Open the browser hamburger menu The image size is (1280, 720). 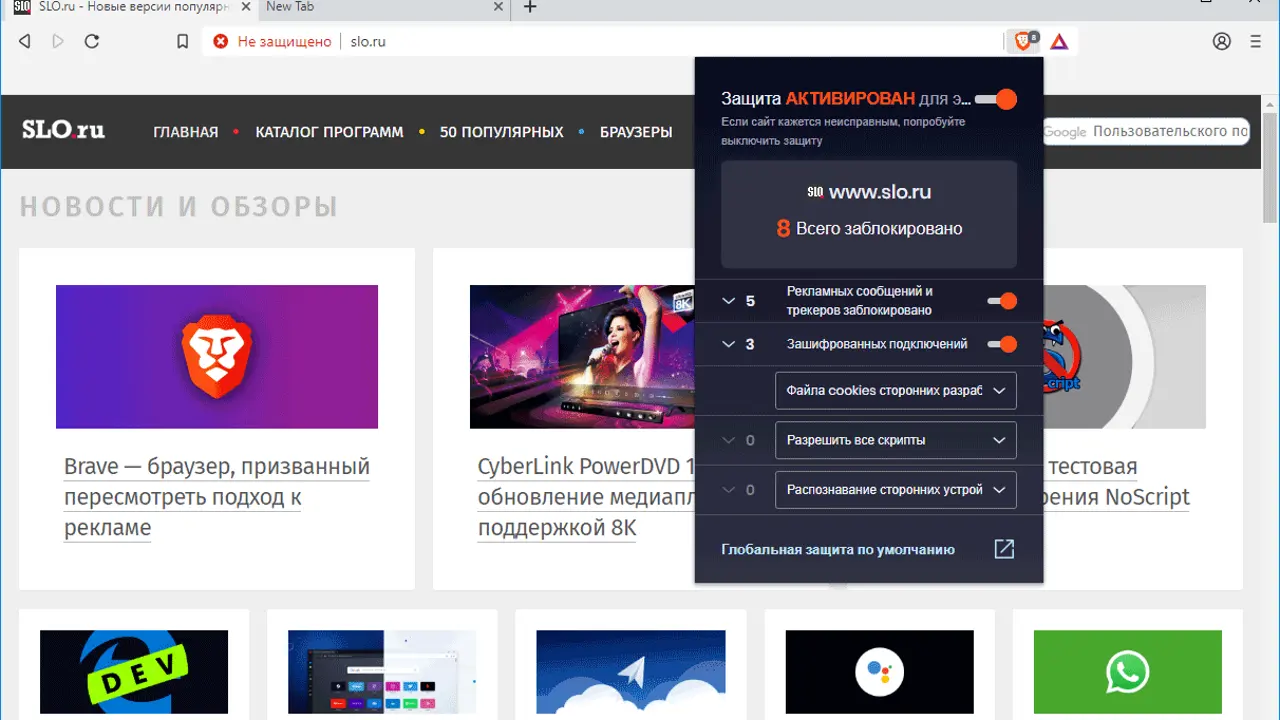[1256, 41]
